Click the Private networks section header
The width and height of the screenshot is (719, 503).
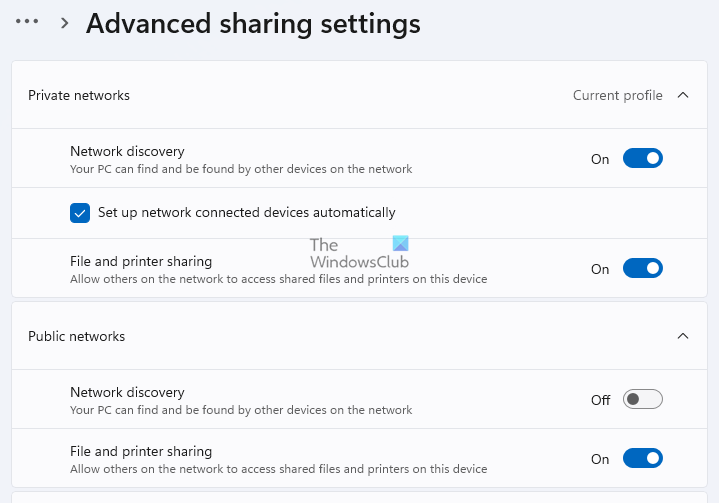(x=79, y=96)
